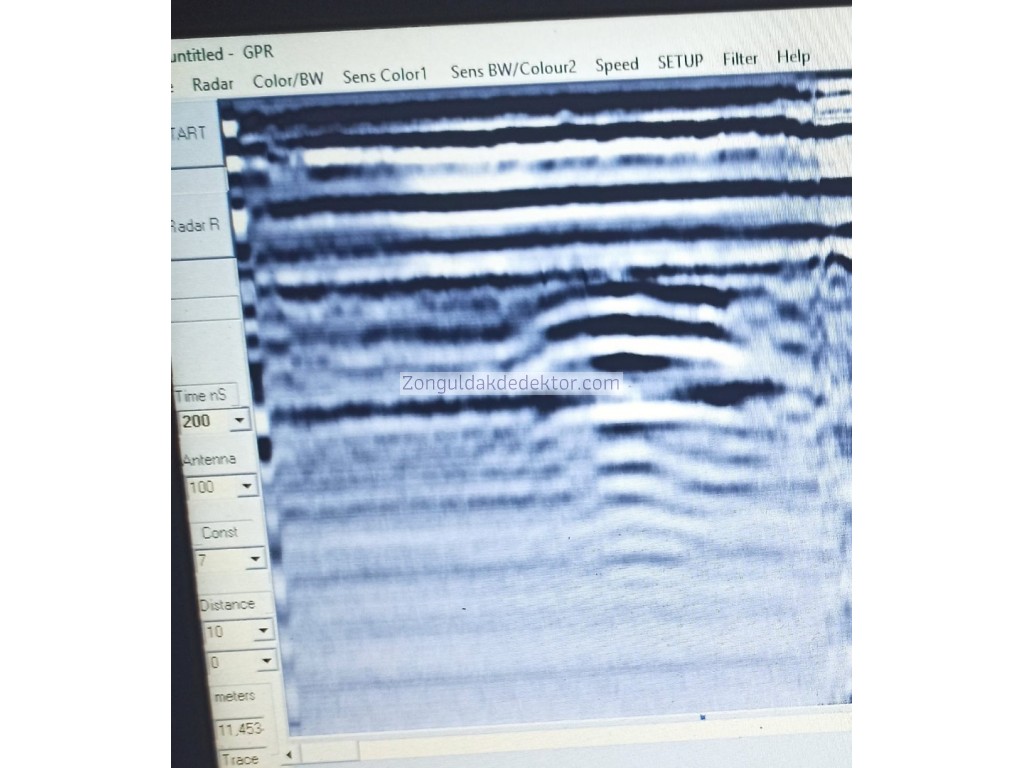The height and width of the screenshot is (768, 1024).
Task: Click the "Antenna" label
Action: point(209,460)
